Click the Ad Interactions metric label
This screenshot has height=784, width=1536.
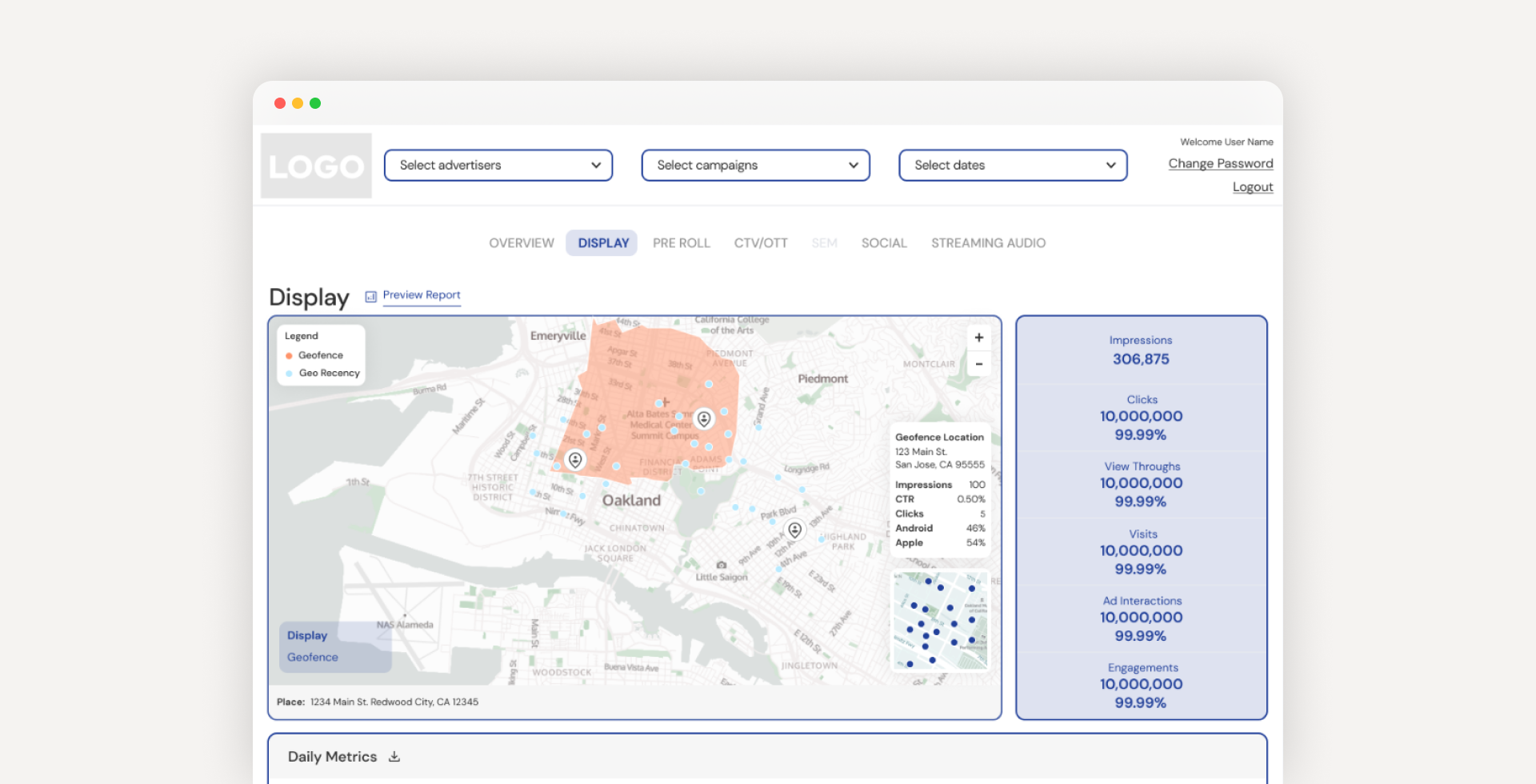pos(1142,601)
